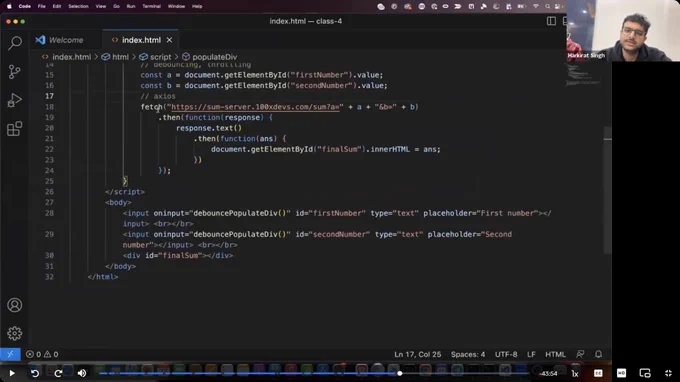The image size is (680, 382).
Task: Click the code minimap
Action: 584,74
